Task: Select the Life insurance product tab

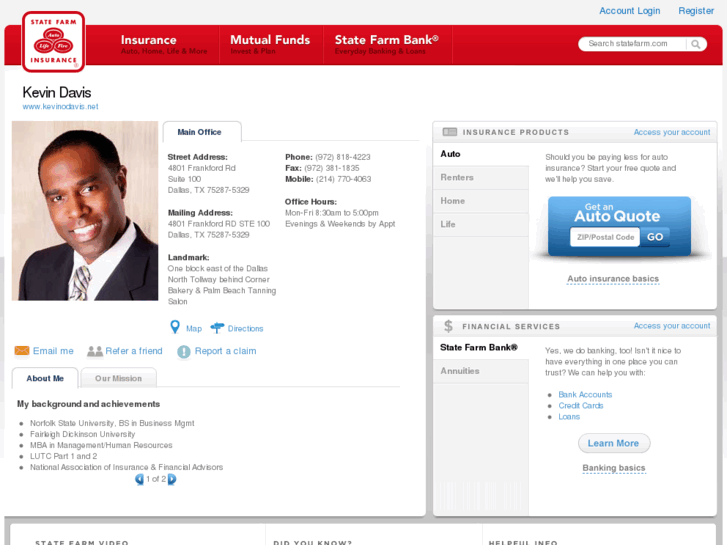Action: 481,224
